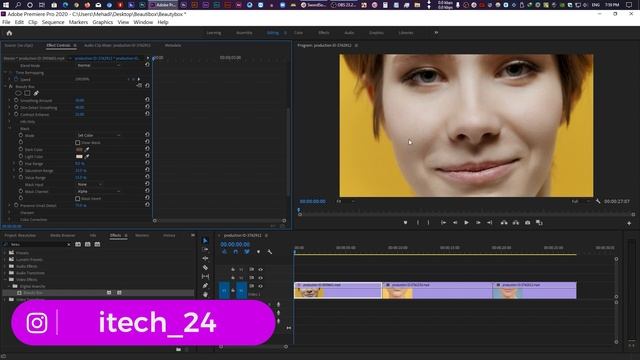Reset the Smoothing Amount parameter
Image resolution: width=640 pixels, height=360 pixels.
tap(147, 100)
